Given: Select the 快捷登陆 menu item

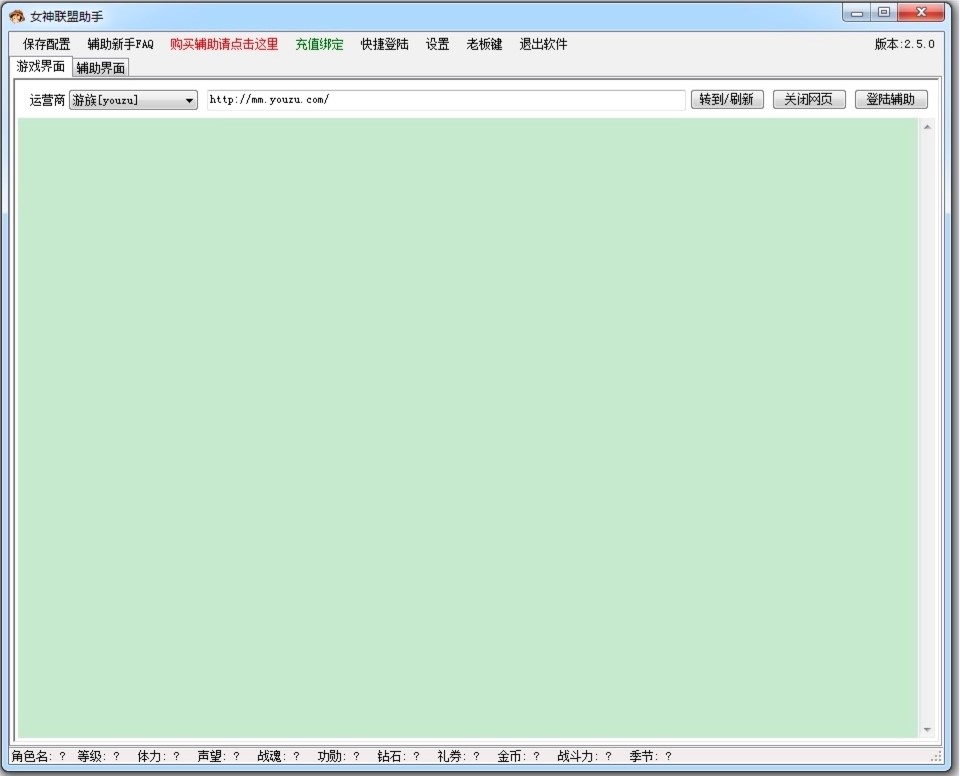Looking at the screenshot, I should [x=384, y=44].
